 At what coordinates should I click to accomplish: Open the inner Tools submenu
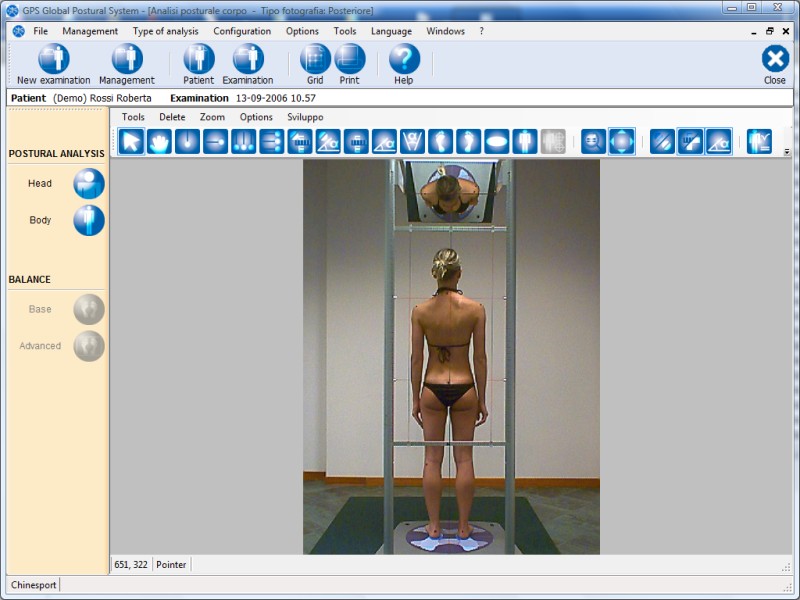[133, 117]
